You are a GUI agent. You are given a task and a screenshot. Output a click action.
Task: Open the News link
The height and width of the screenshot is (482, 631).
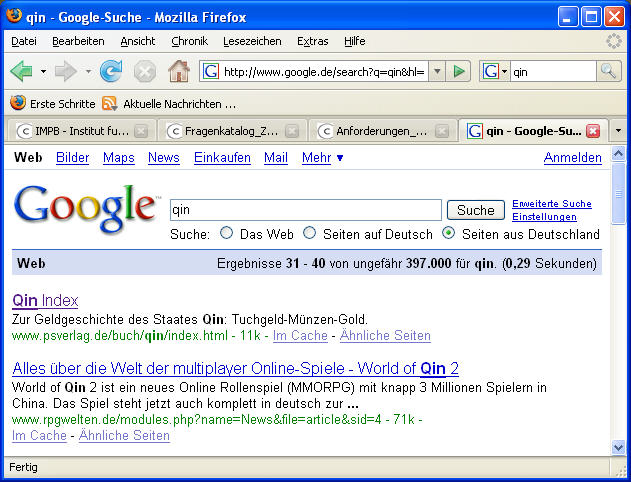[x=164, y=157]
